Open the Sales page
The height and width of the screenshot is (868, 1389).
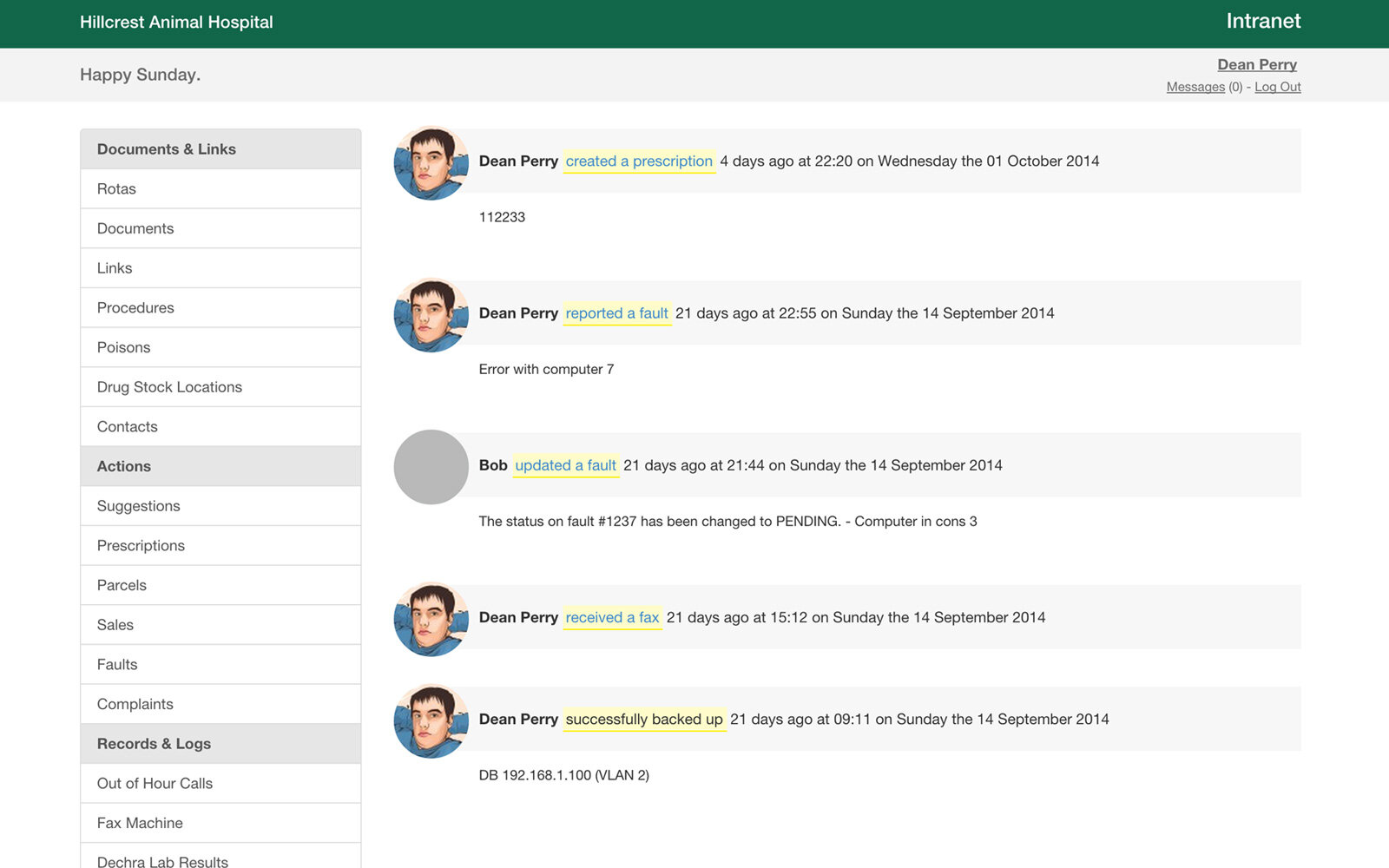click(x=221, y=625)
